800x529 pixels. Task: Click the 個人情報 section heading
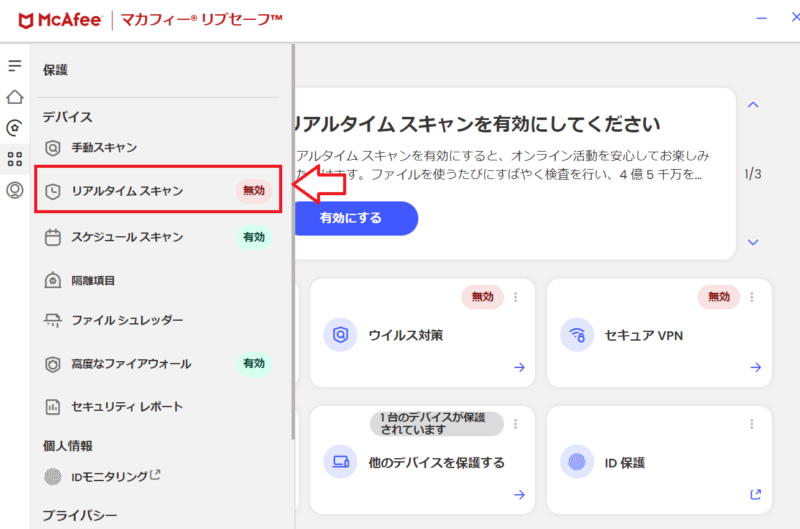[x=67, y=446]
